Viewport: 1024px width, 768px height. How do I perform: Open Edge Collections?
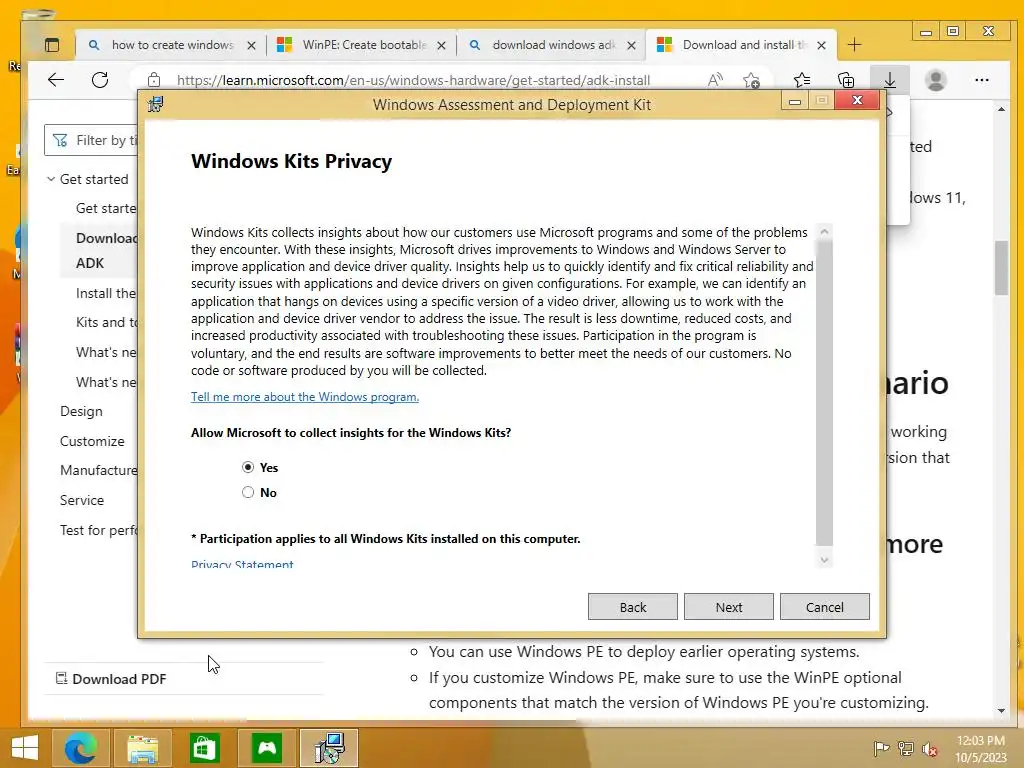click(x=846, y=80)
